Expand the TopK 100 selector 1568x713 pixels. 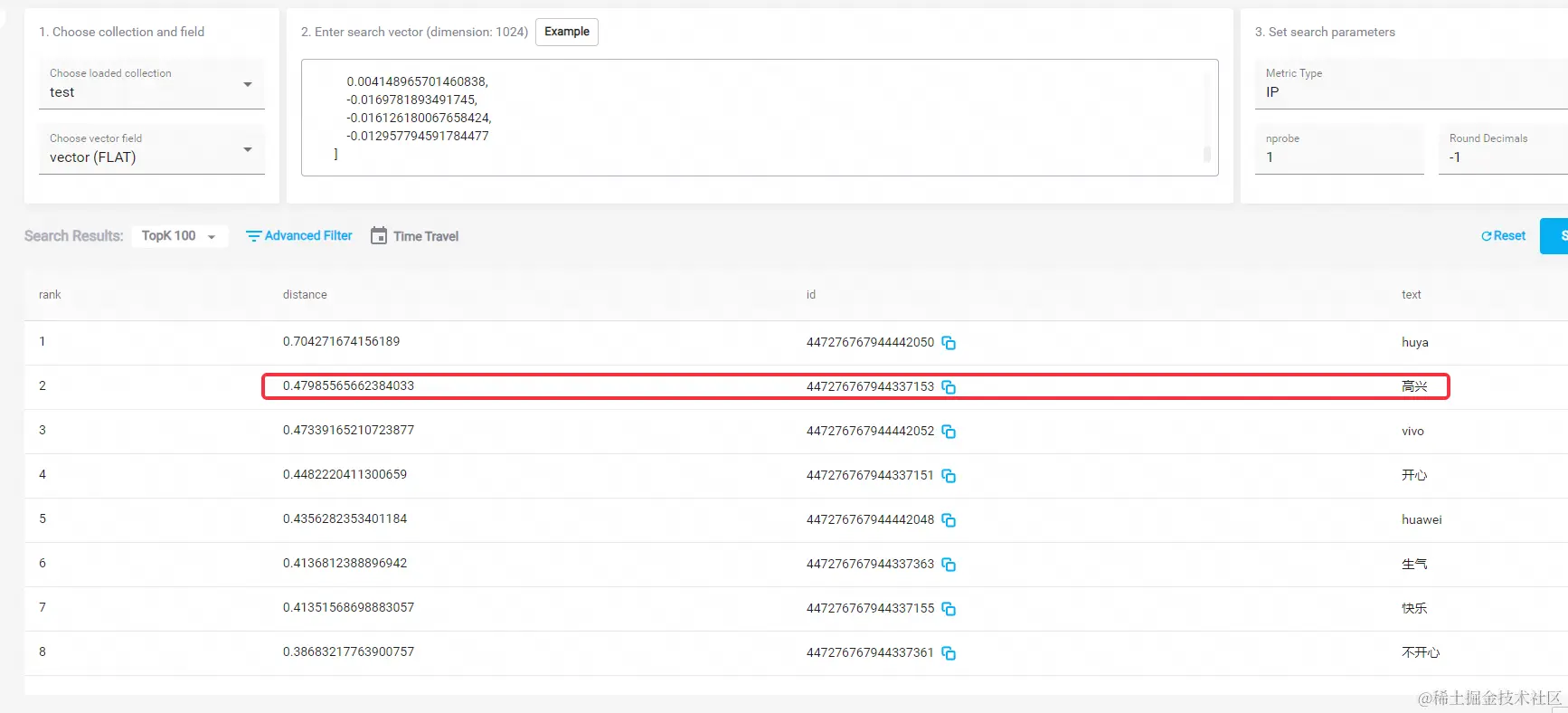click(x=180, y=236)
